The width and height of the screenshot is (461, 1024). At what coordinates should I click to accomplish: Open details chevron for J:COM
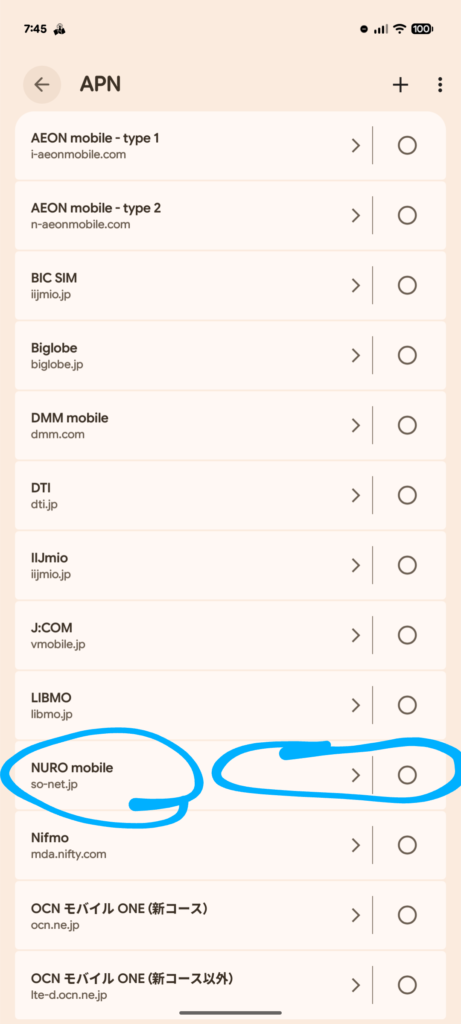356,635
